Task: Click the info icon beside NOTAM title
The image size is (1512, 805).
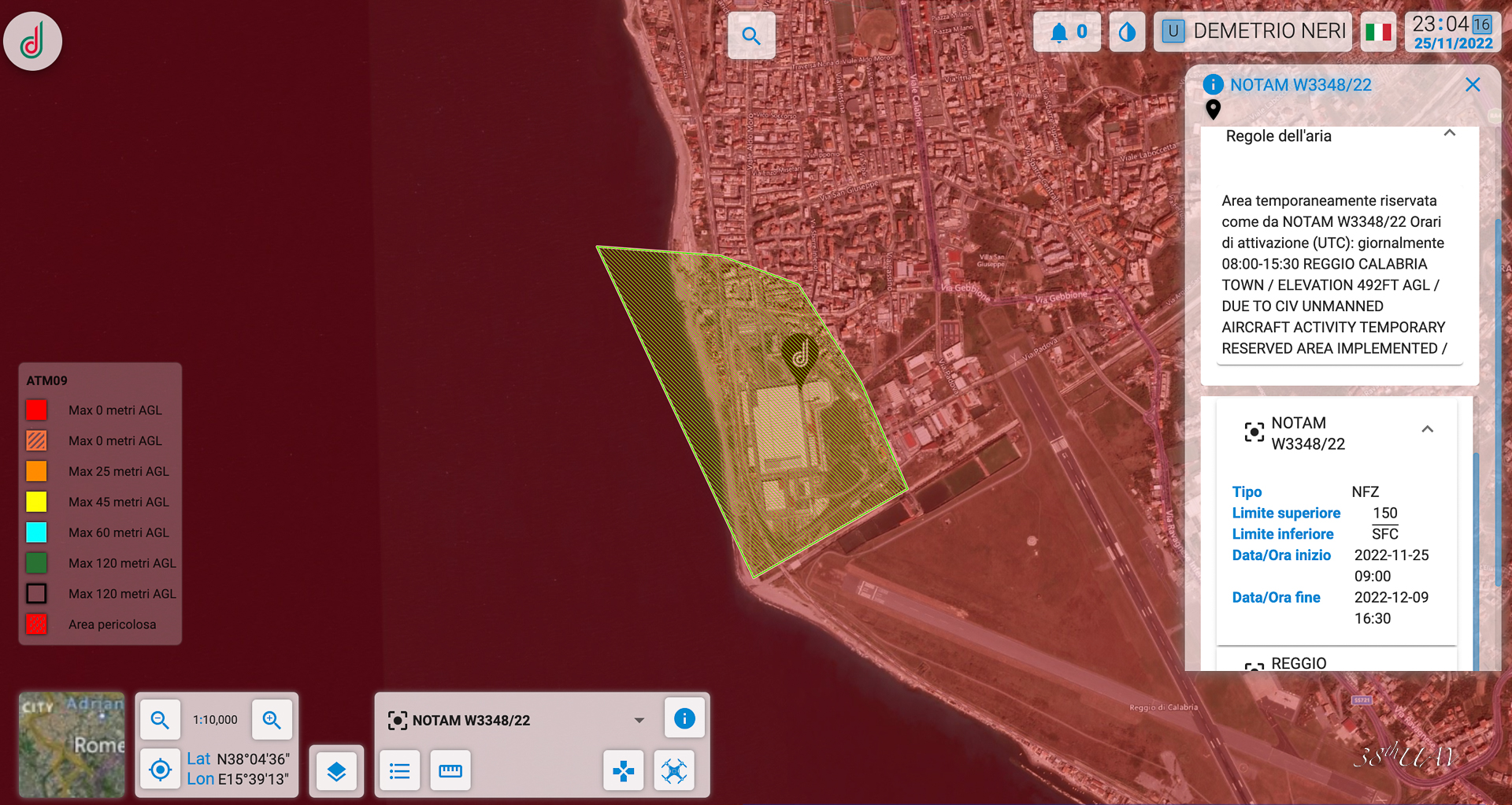Action: click(x=1213, y=84)
